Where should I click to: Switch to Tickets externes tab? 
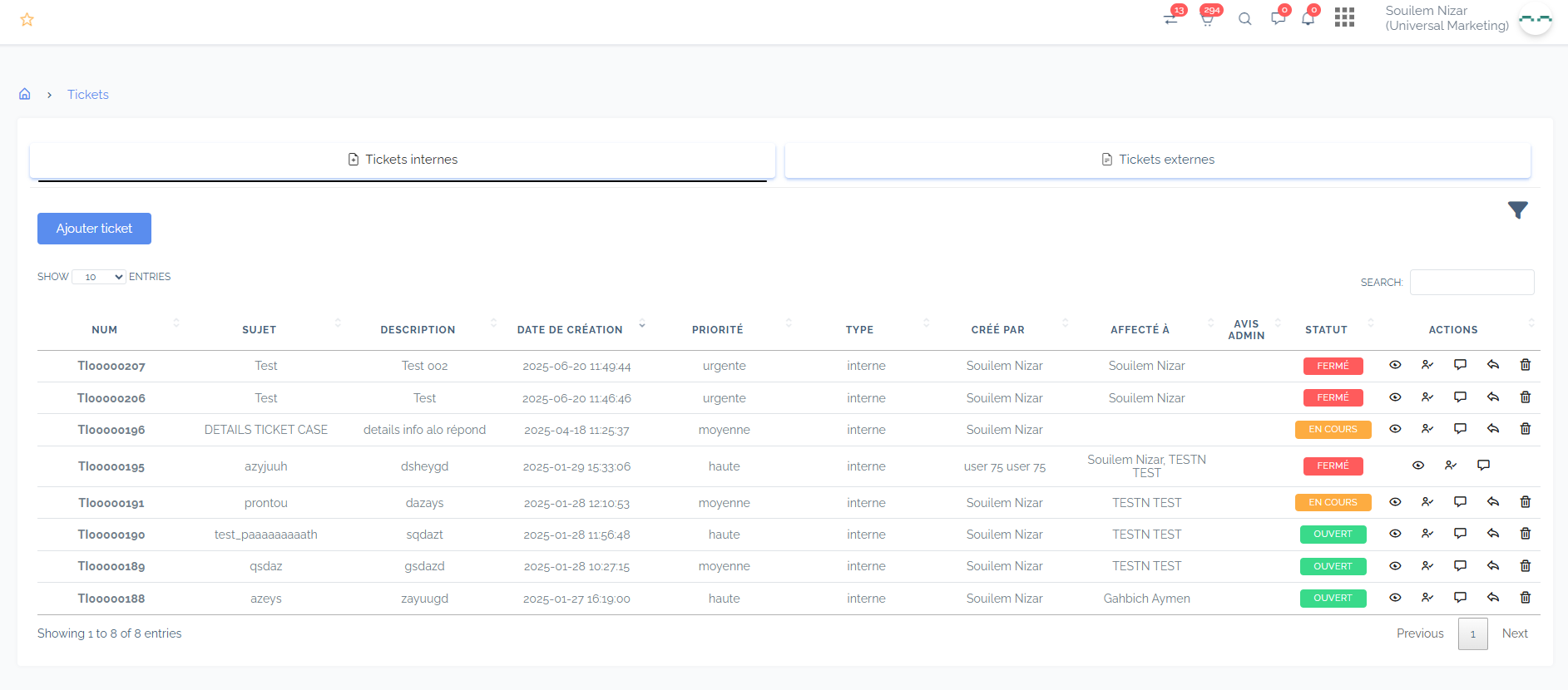coord(1157,160)
